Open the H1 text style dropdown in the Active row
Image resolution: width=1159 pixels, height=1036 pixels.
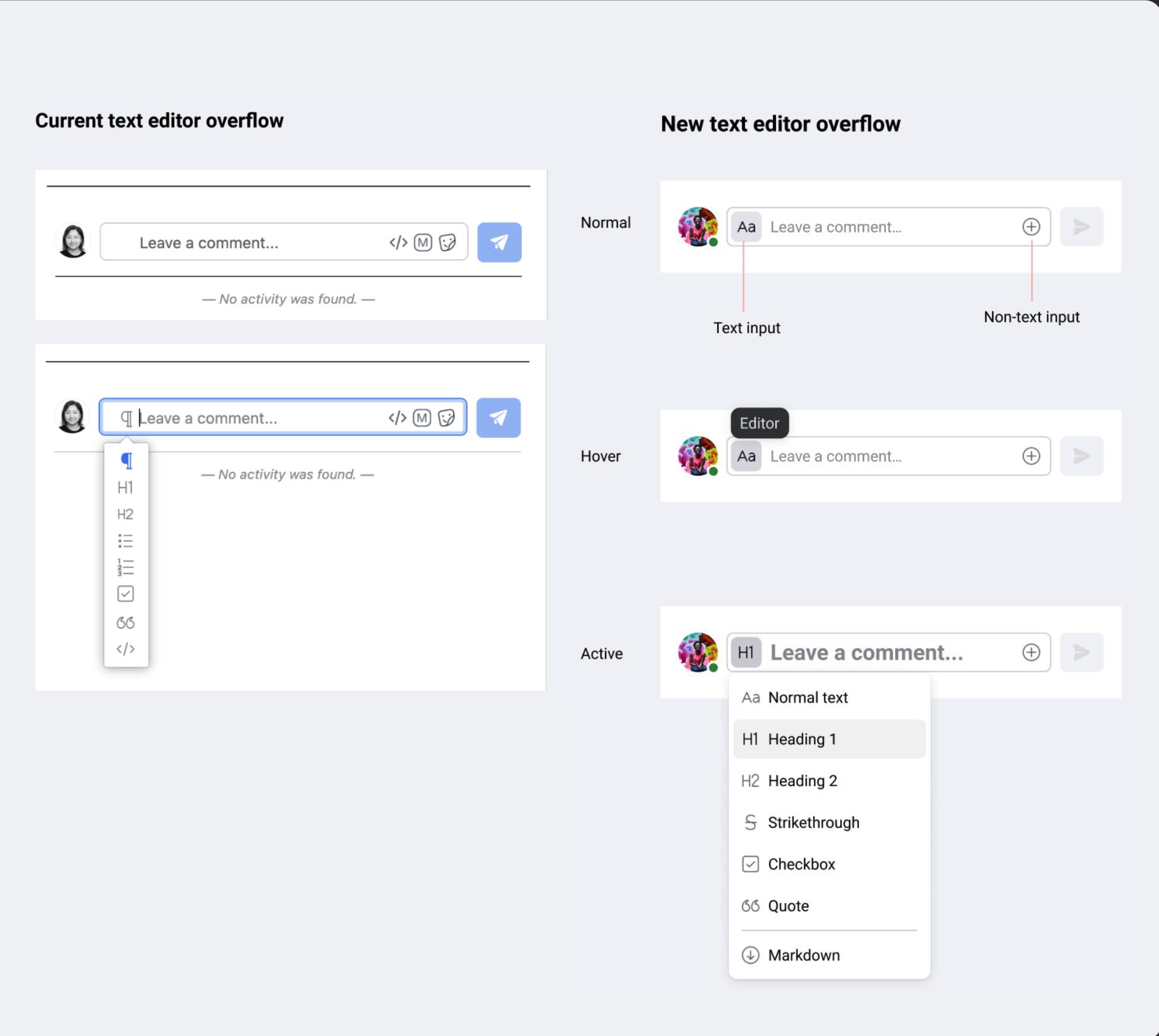point(746,652)
